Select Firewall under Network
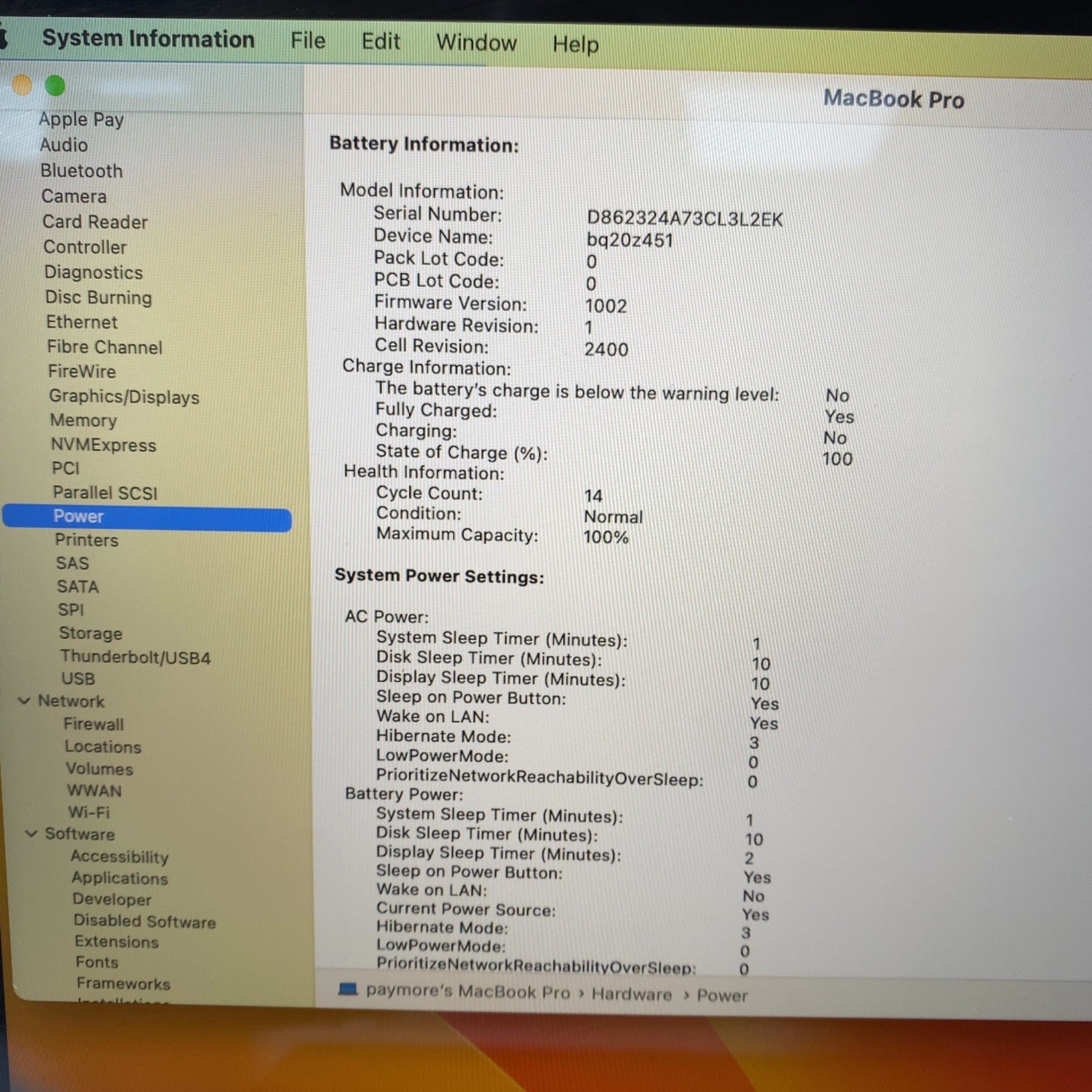 94,724
